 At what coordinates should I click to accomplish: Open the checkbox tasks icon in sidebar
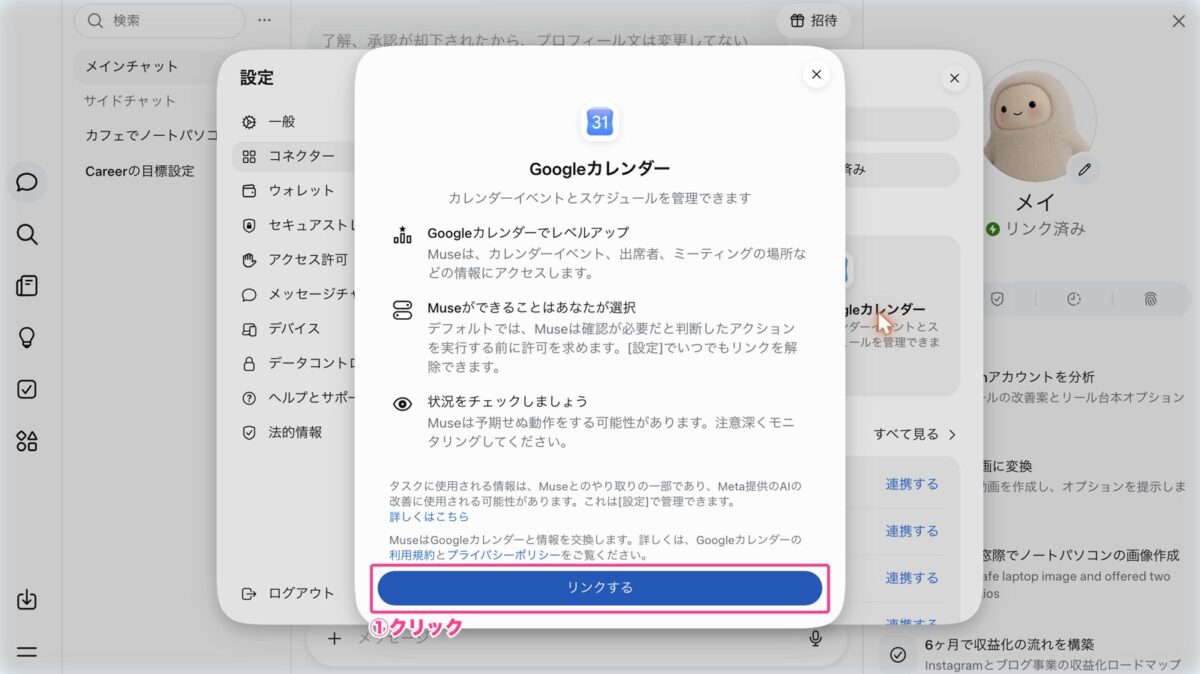point(27,390)
